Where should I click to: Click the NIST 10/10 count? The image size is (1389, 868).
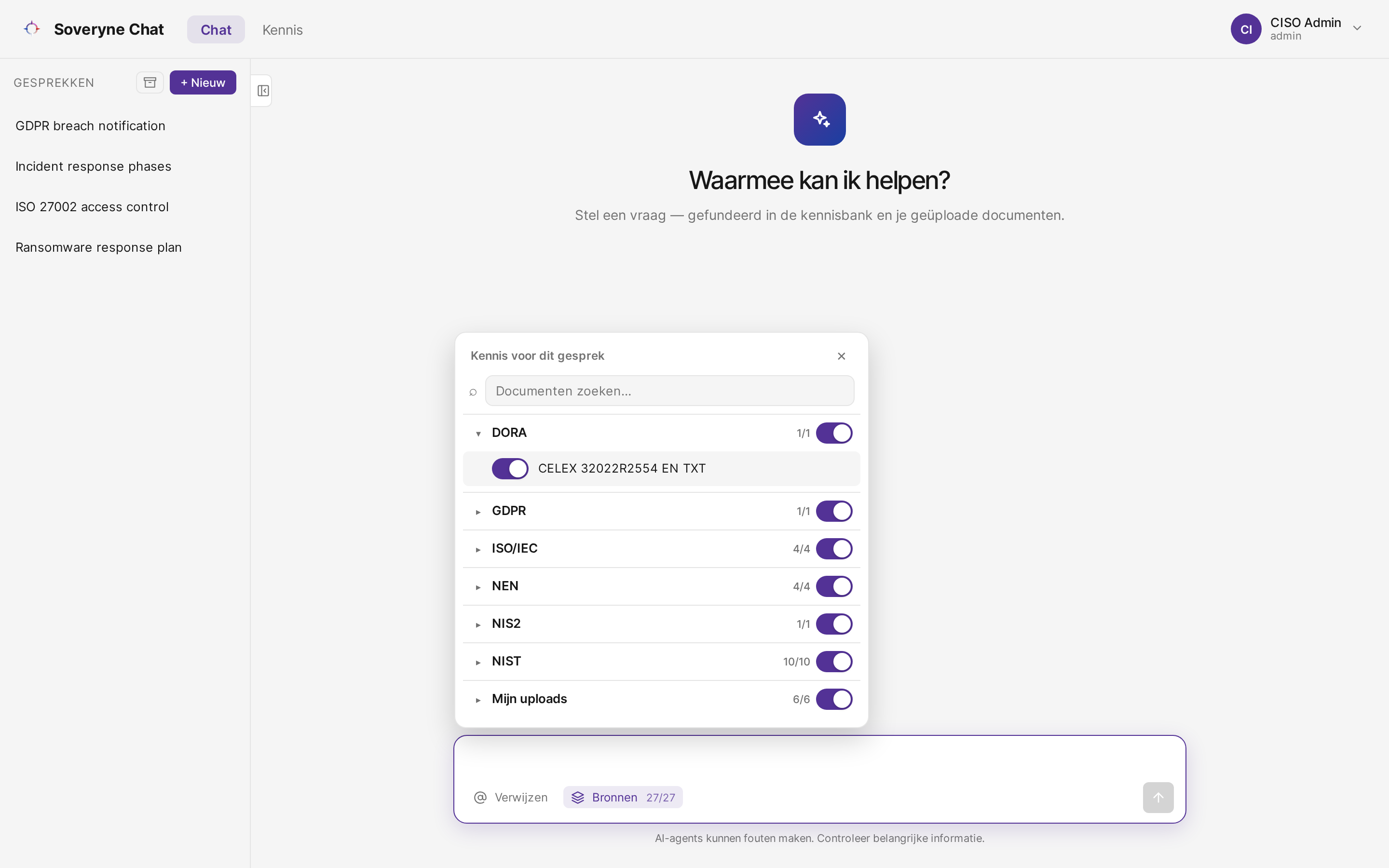pyautogui.click(x=796, y=662)
